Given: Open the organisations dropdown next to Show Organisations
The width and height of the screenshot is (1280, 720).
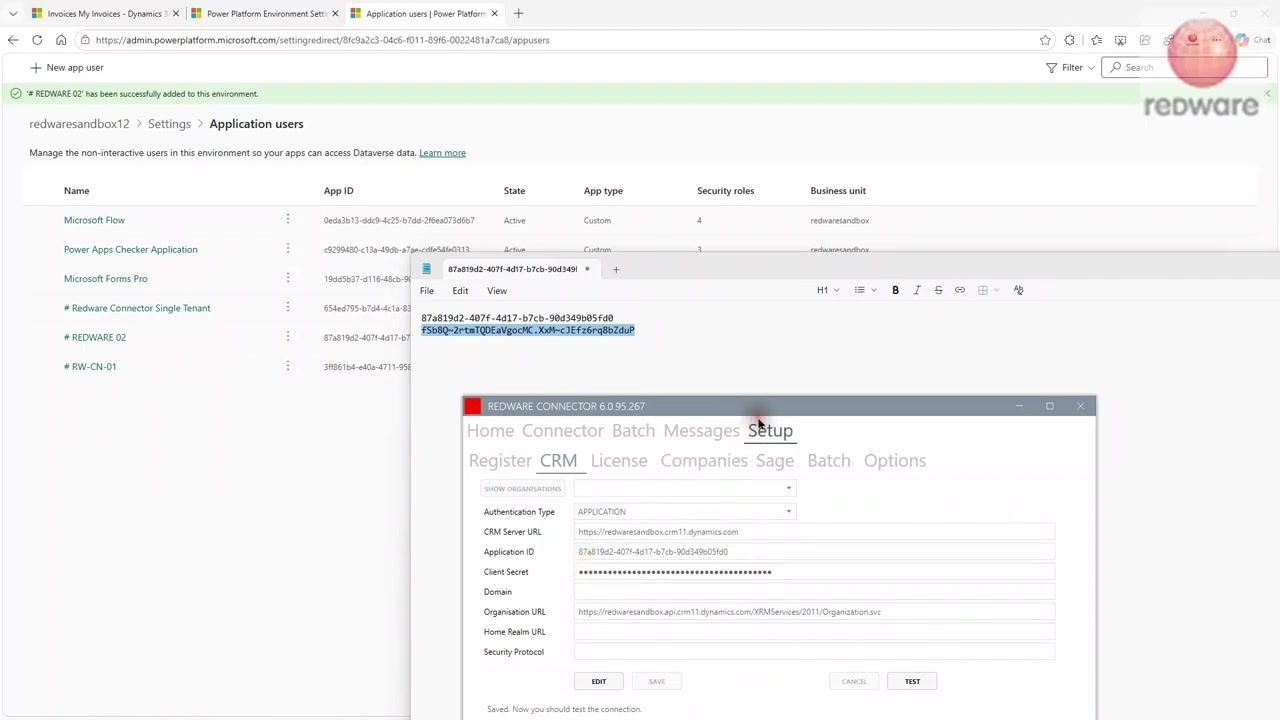Looking at the screenshot, I should pos(685,488).
